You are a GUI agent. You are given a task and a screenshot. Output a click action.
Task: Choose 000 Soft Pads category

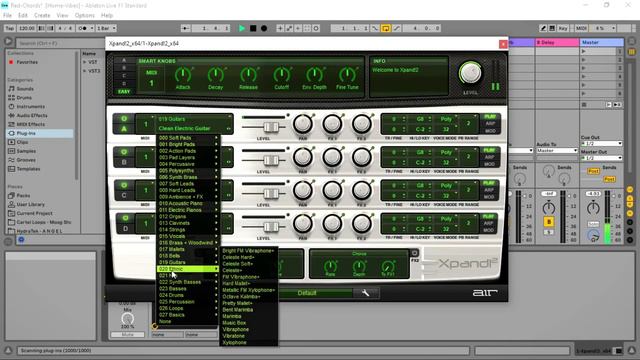188,138
